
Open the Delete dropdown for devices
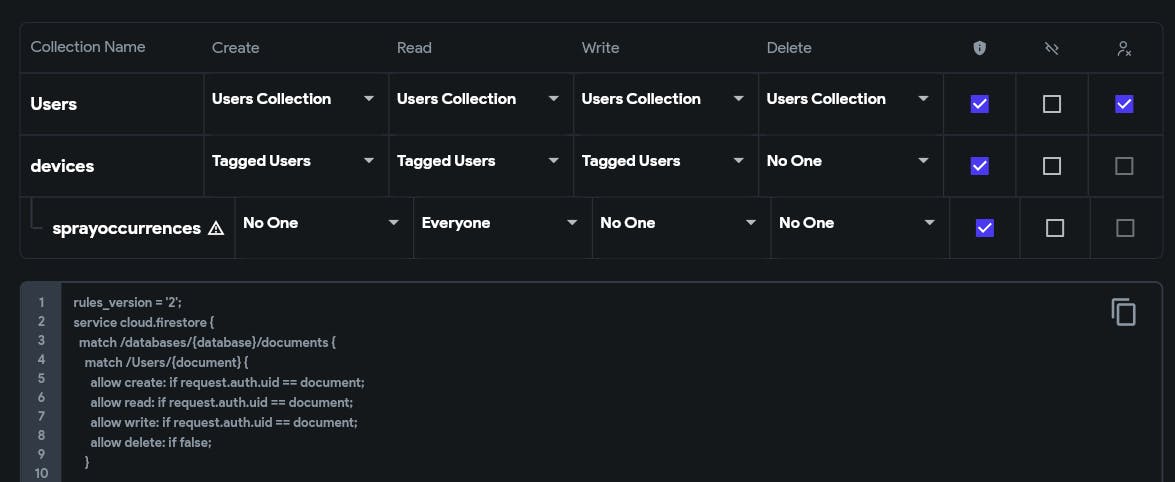click(850, 161)
